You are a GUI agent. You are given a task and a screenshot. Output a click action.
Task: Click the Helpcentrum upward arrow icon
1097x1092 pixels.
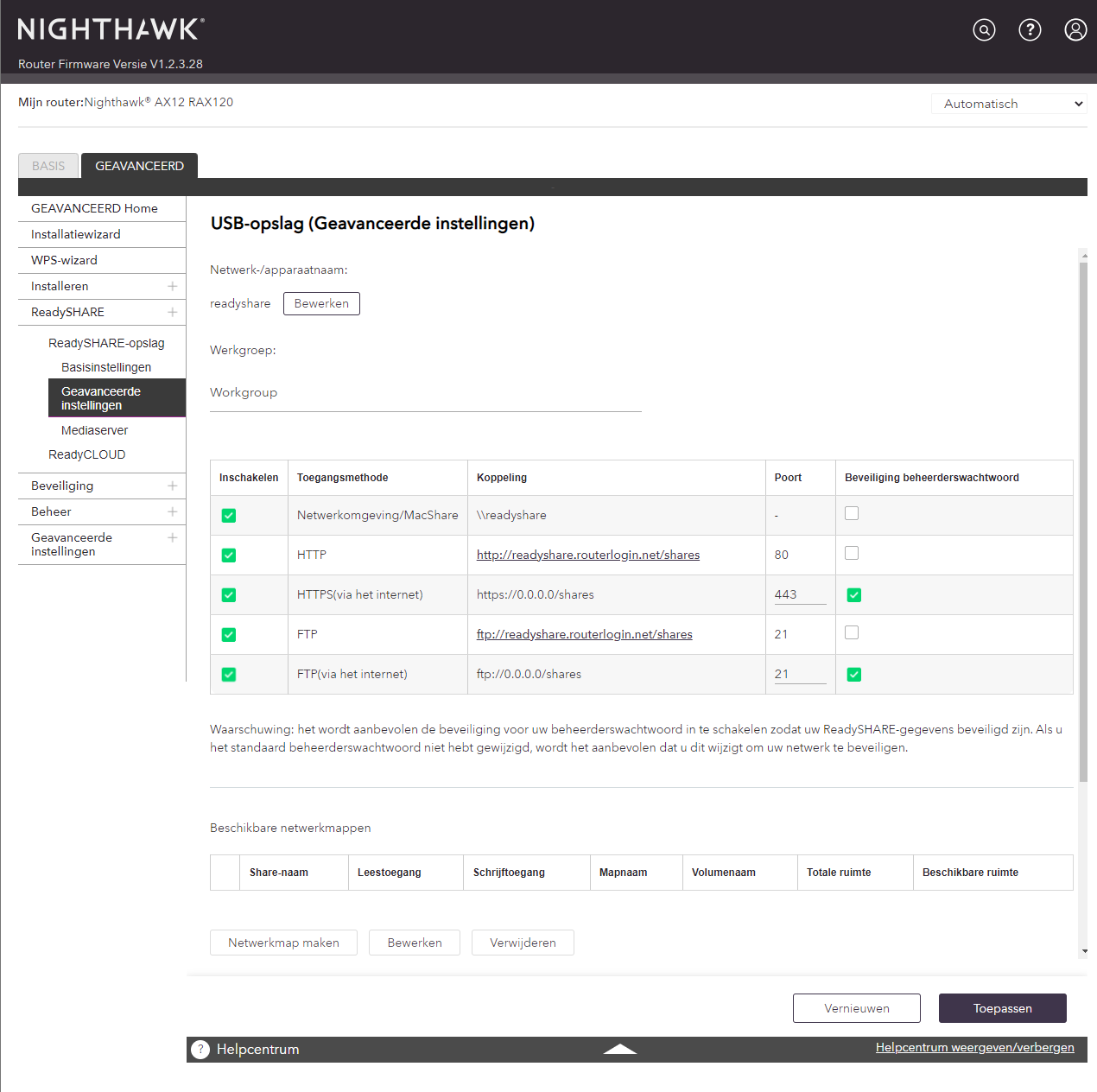click(619, 1049)
